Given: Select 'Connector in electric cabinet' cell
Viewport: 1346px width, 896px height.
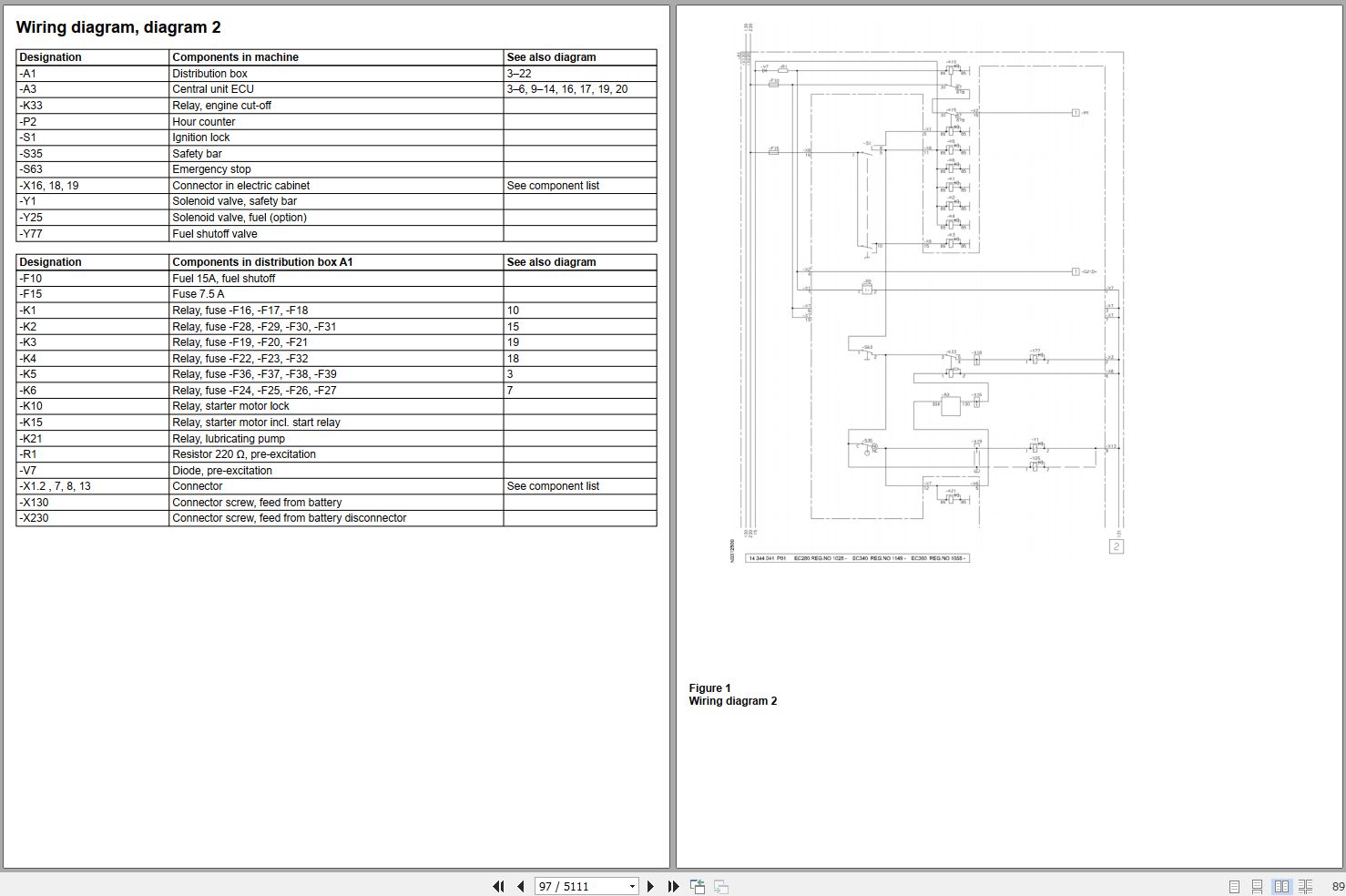Looking at the screenshot, I should tap(336, 186).
